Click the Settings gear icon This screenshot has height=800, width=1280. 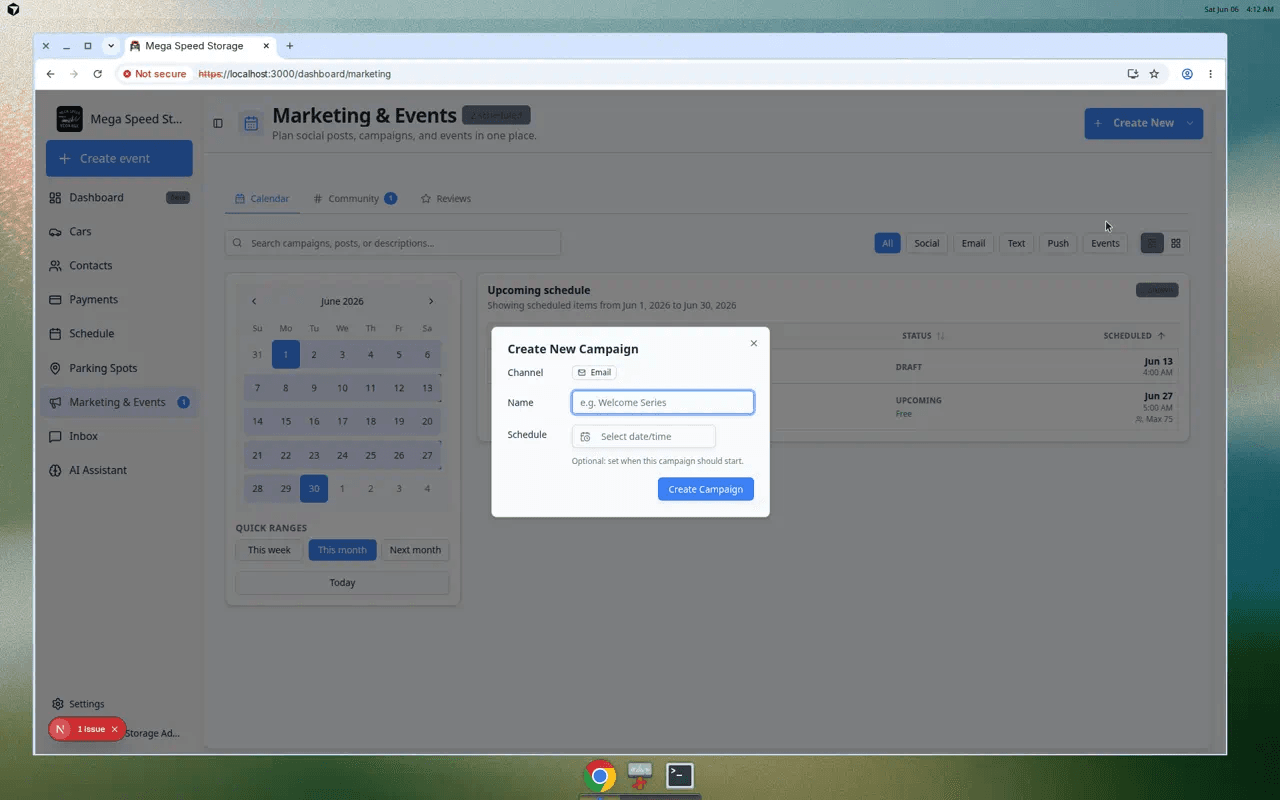tap(58, 704)
